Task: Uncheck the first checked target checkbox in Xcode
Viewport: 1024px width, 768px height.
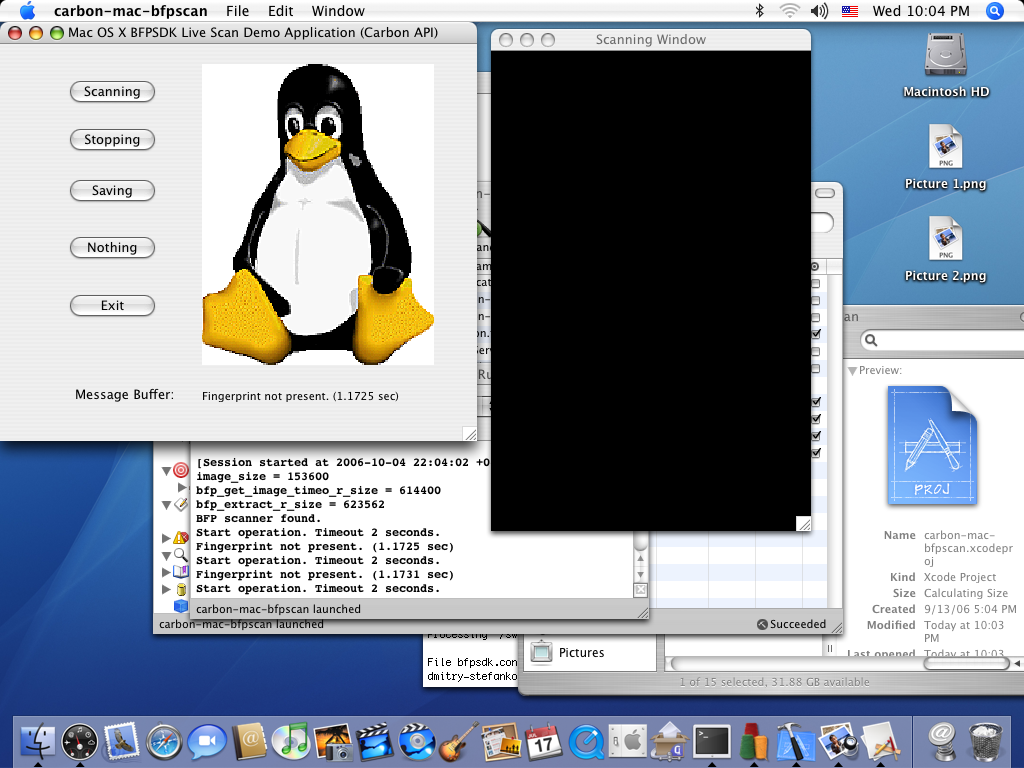Action: pyautogui.click(x=816, y=334)
